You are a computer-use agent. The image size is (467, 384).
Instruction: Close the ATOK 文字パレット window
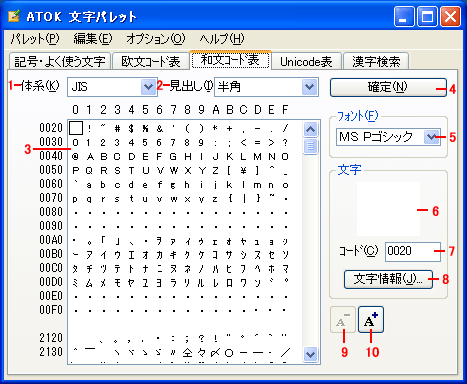click(x=450, y=16)
